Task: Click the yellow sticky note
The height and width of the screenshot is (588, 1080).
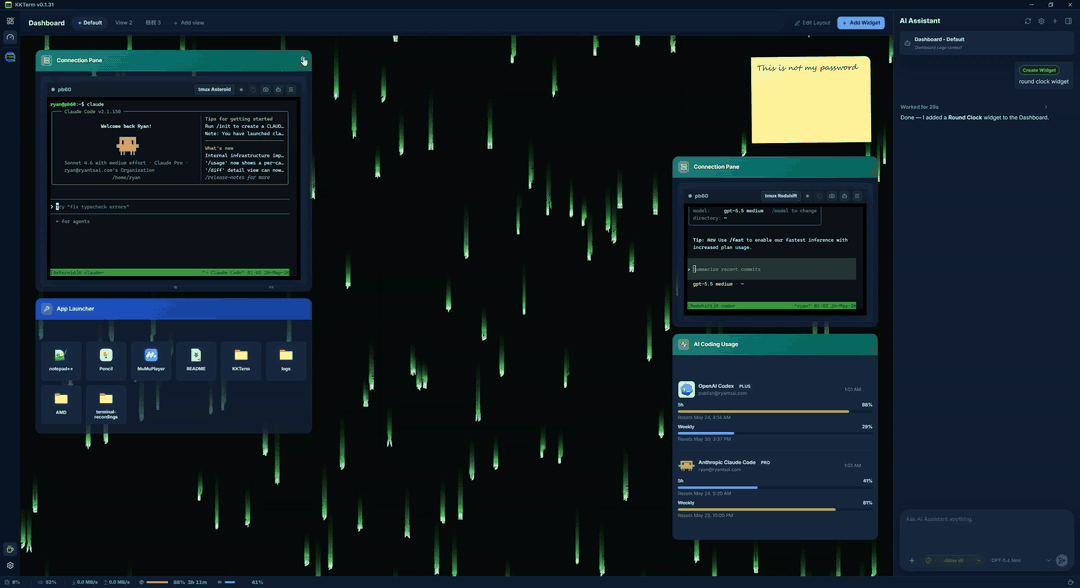Action: coord(811,100)
